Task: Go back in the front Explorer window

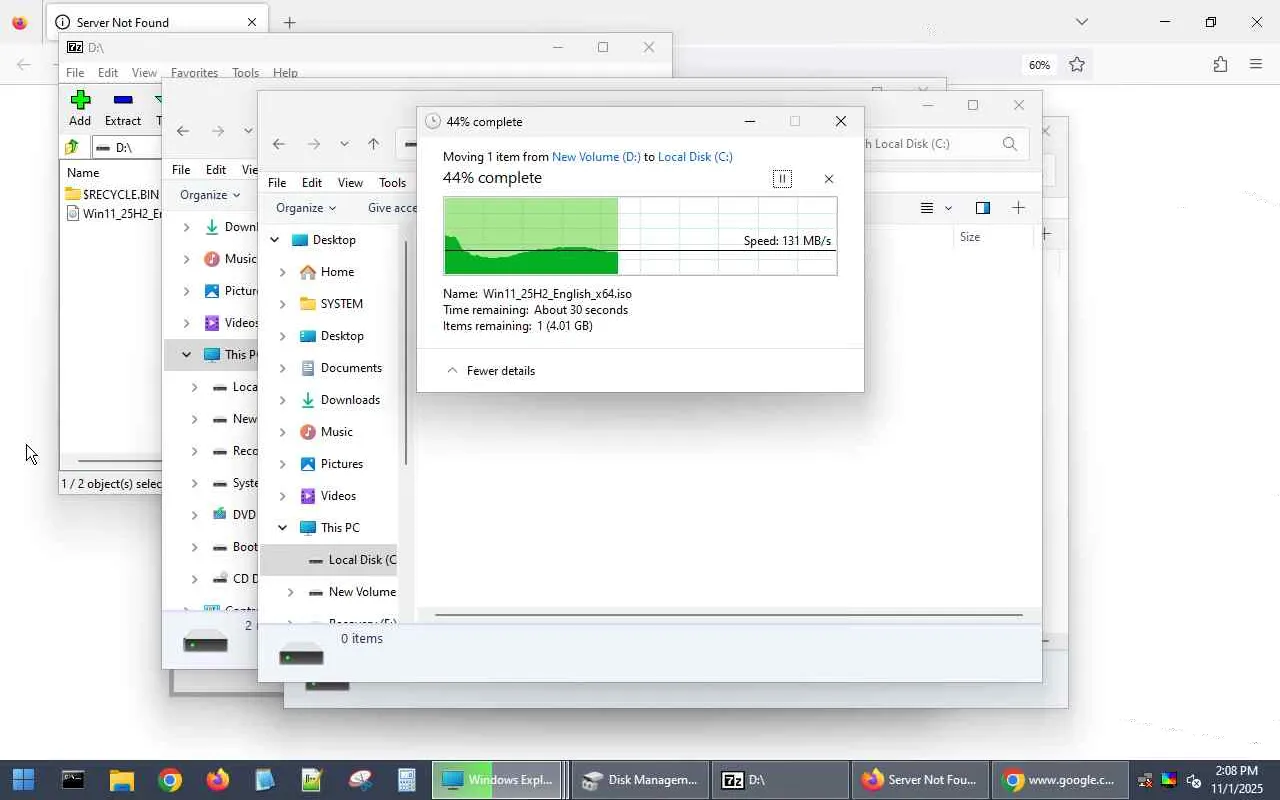Action: tap(279, 144)
